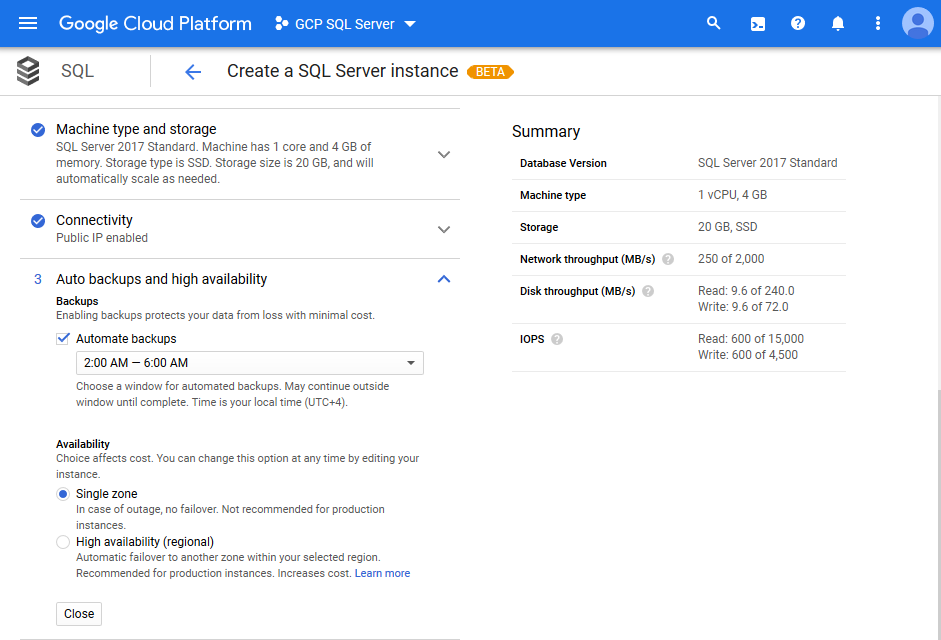The image size is (941, 640).
Task: Click the 'Public IP enabled' text
Action: coord(102,238)
